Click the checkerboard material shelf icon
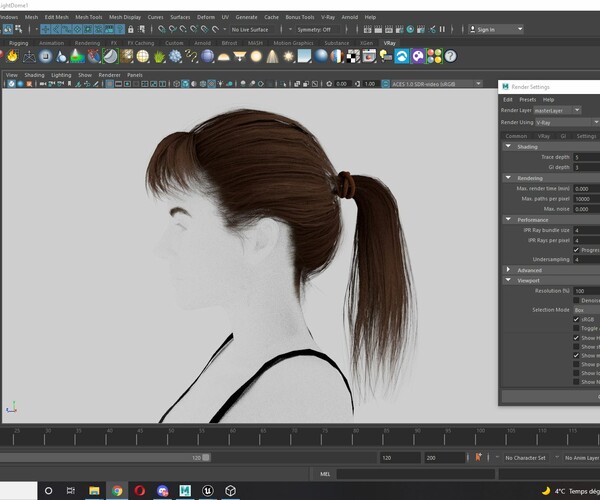The image size is (600, 500). click(353, 57)
